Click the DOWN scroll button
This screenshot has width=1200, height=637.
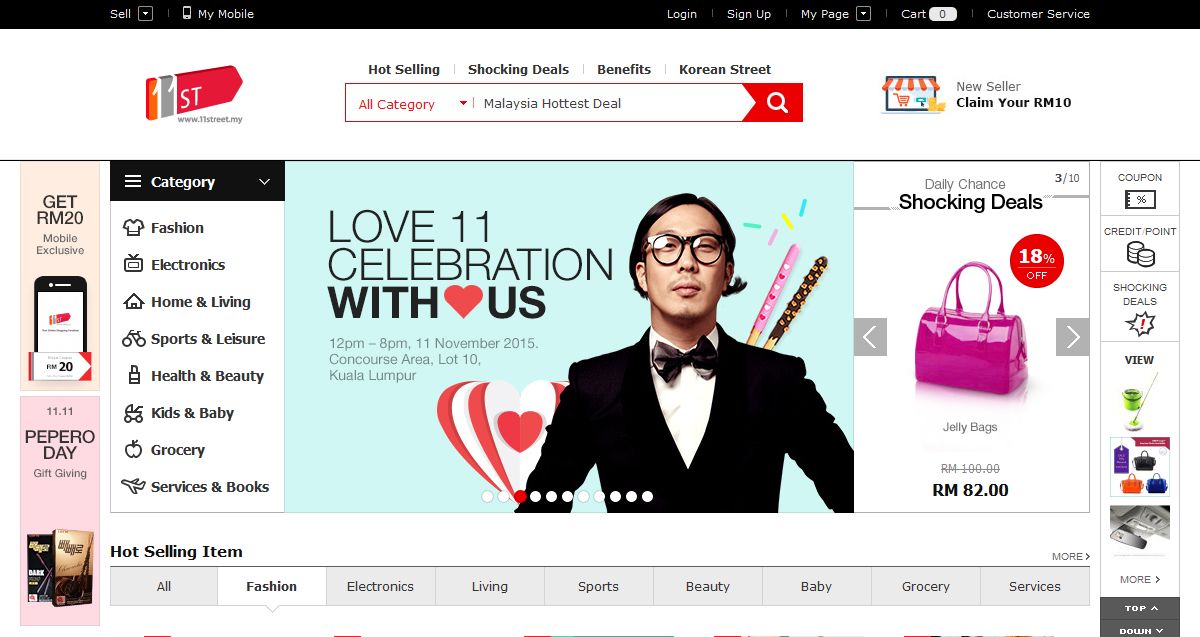coord(1140,630)
